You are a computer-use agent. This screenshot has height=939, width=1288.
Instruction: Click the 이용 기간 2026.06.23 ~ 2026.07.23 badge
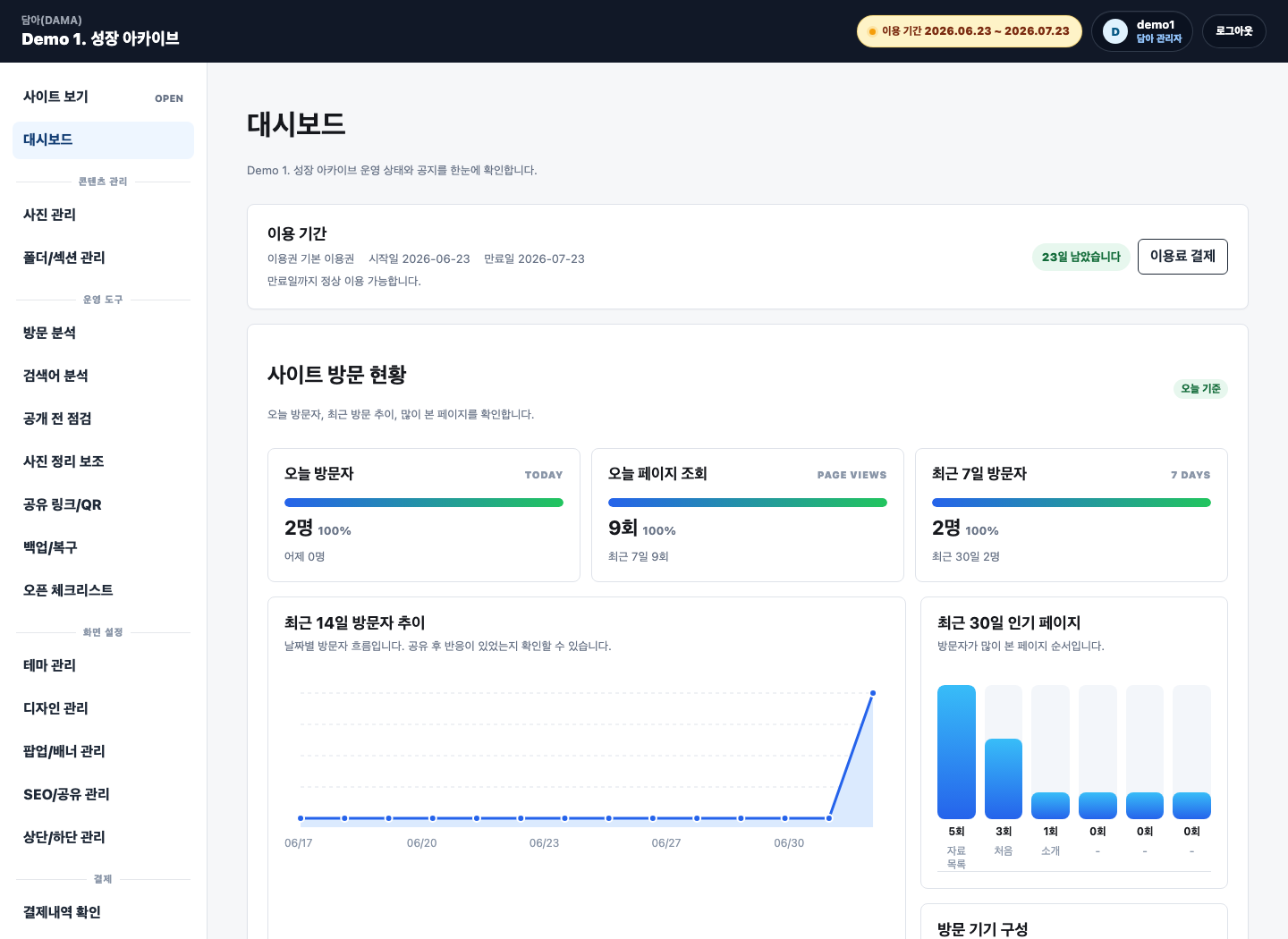coord(970,31)
